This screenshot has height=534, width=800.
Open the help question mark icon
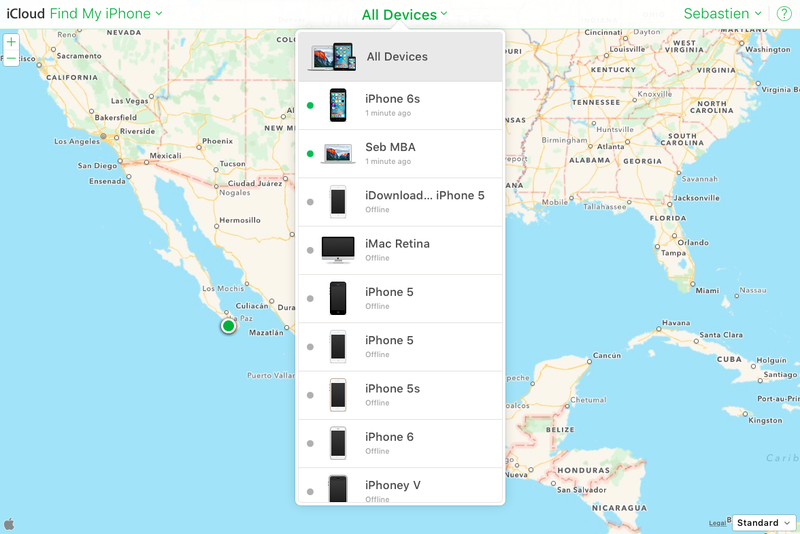tap(784, 14)
